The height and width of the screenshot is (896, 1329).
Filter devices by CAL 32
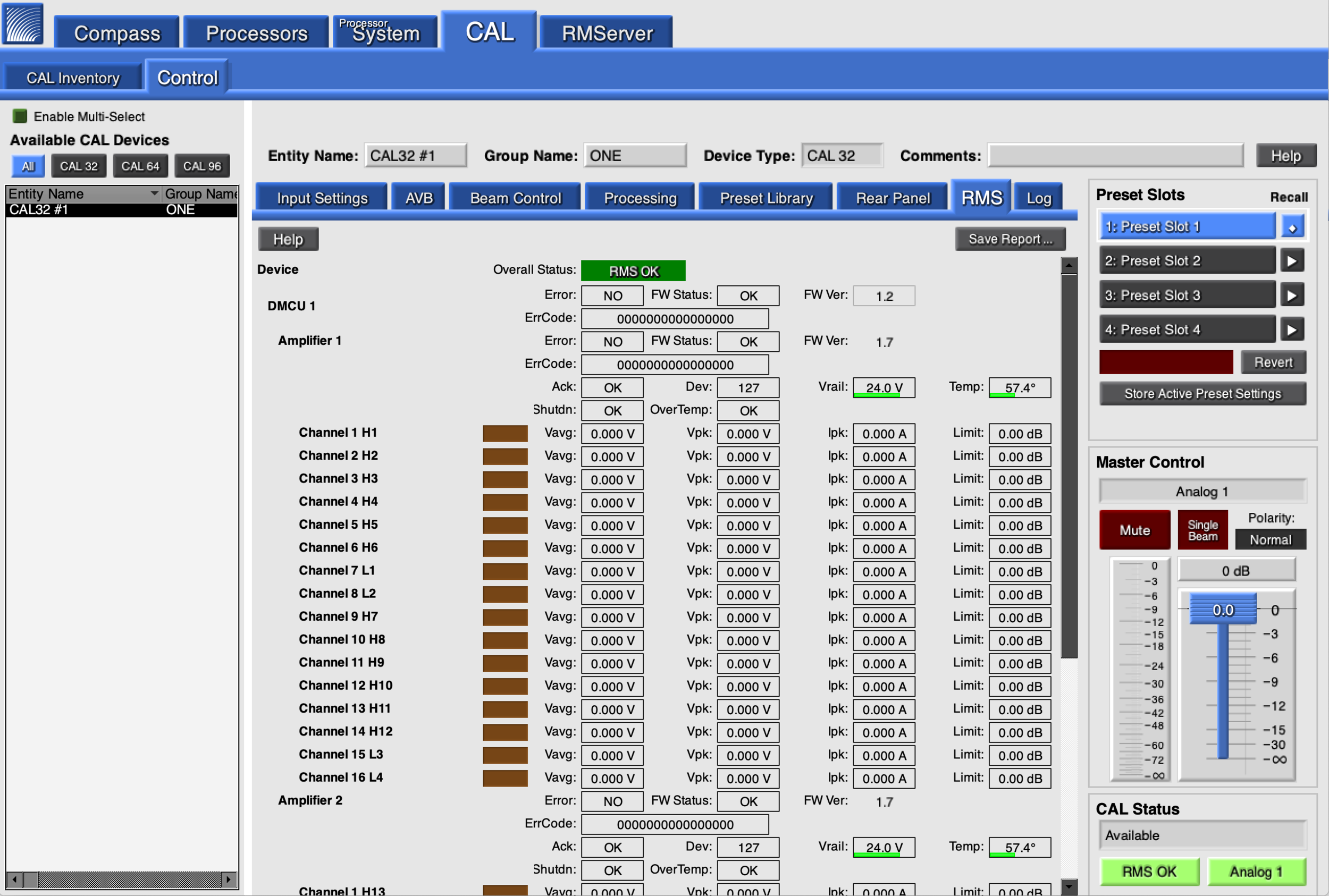tap(79, 166)
